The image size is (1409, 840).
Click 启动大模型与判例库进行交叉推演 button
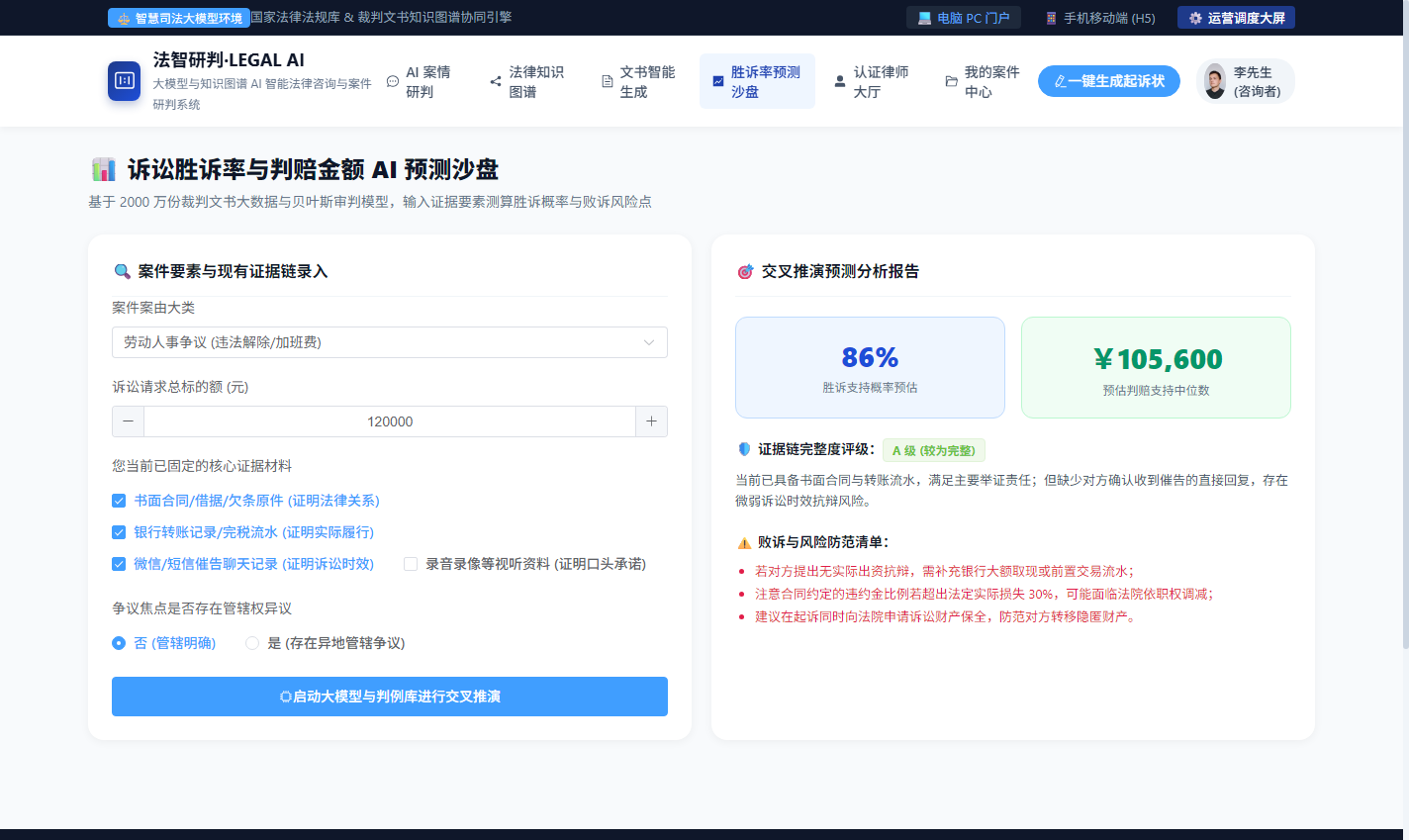point(390,697)
